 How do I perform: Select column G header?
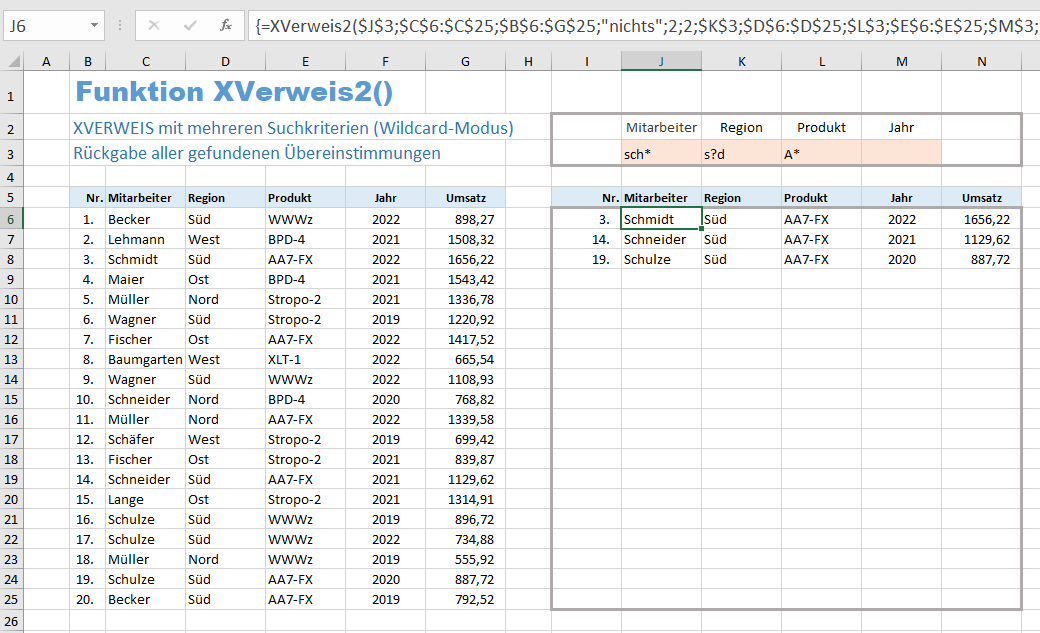coord(465,62)
